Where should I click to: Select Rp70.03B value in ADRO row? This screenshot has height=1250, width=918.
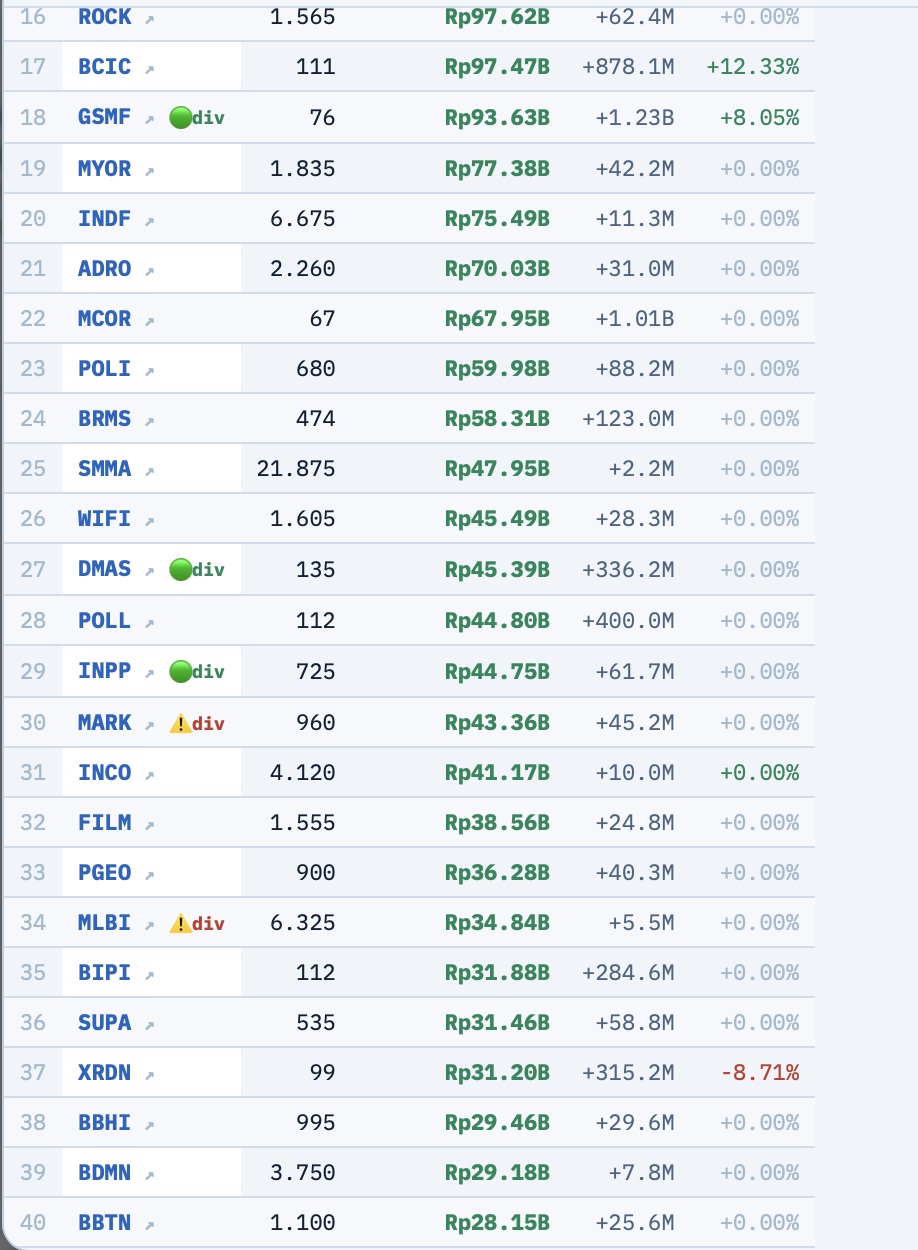tap(497, 268)
